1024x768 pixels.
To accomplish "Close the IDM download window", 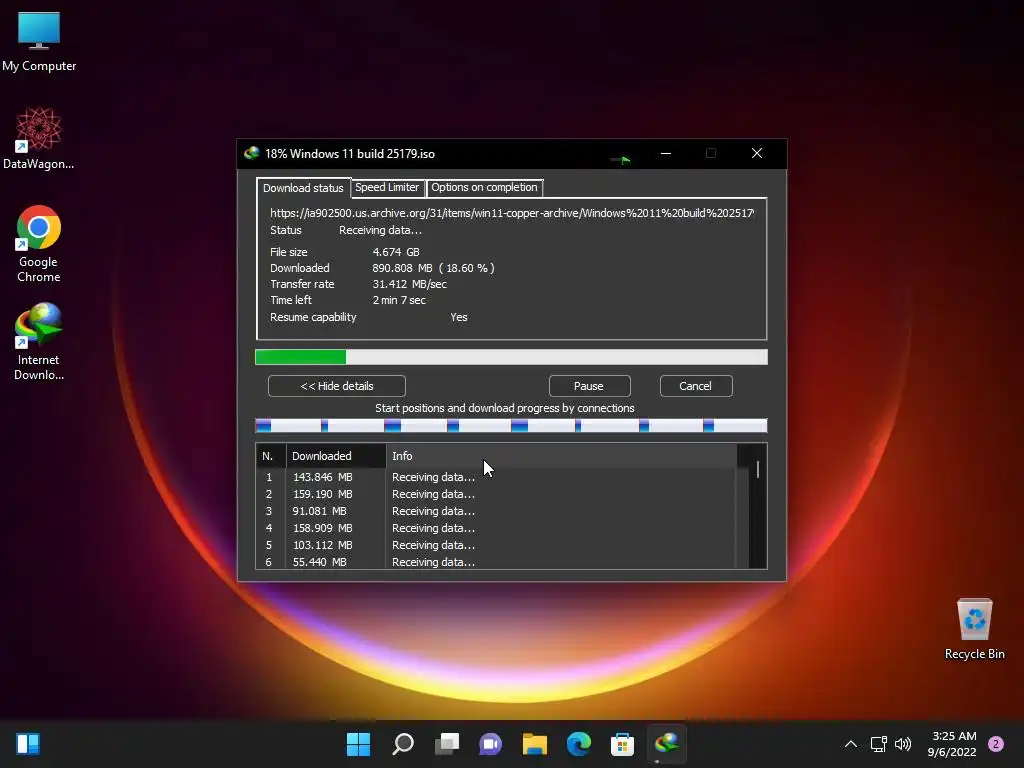I will (x=757, y=153).
